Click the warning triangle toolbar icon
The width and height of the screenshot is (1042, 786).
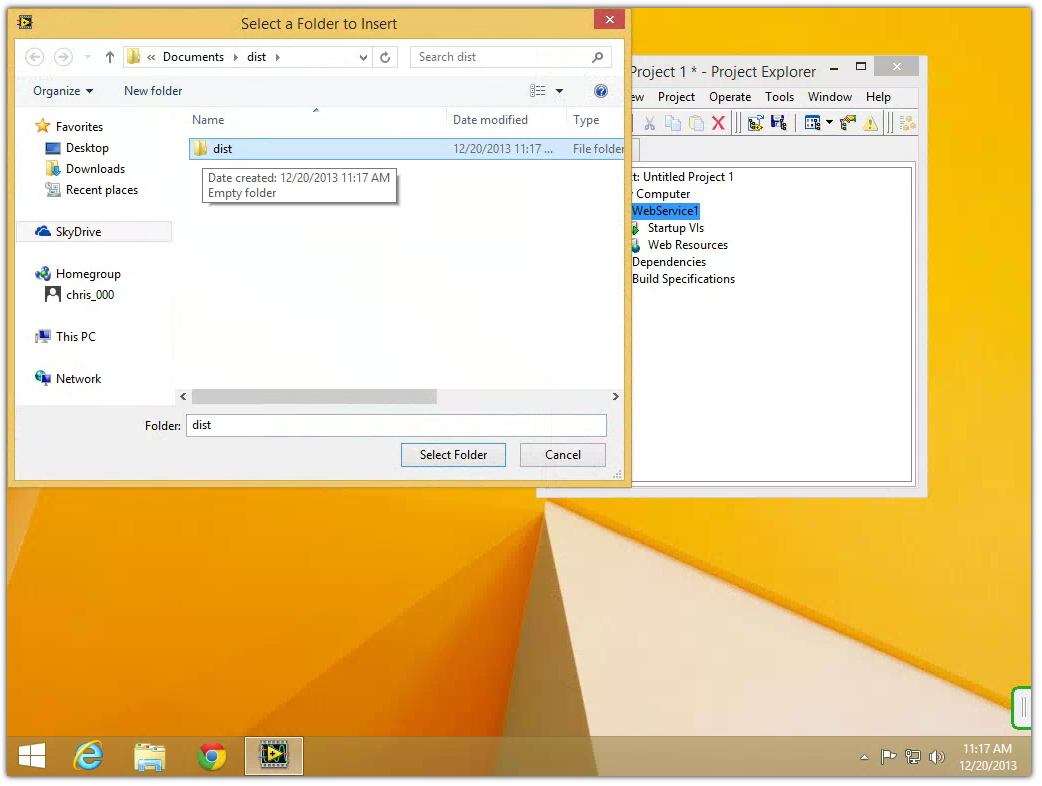click(870, 123)
